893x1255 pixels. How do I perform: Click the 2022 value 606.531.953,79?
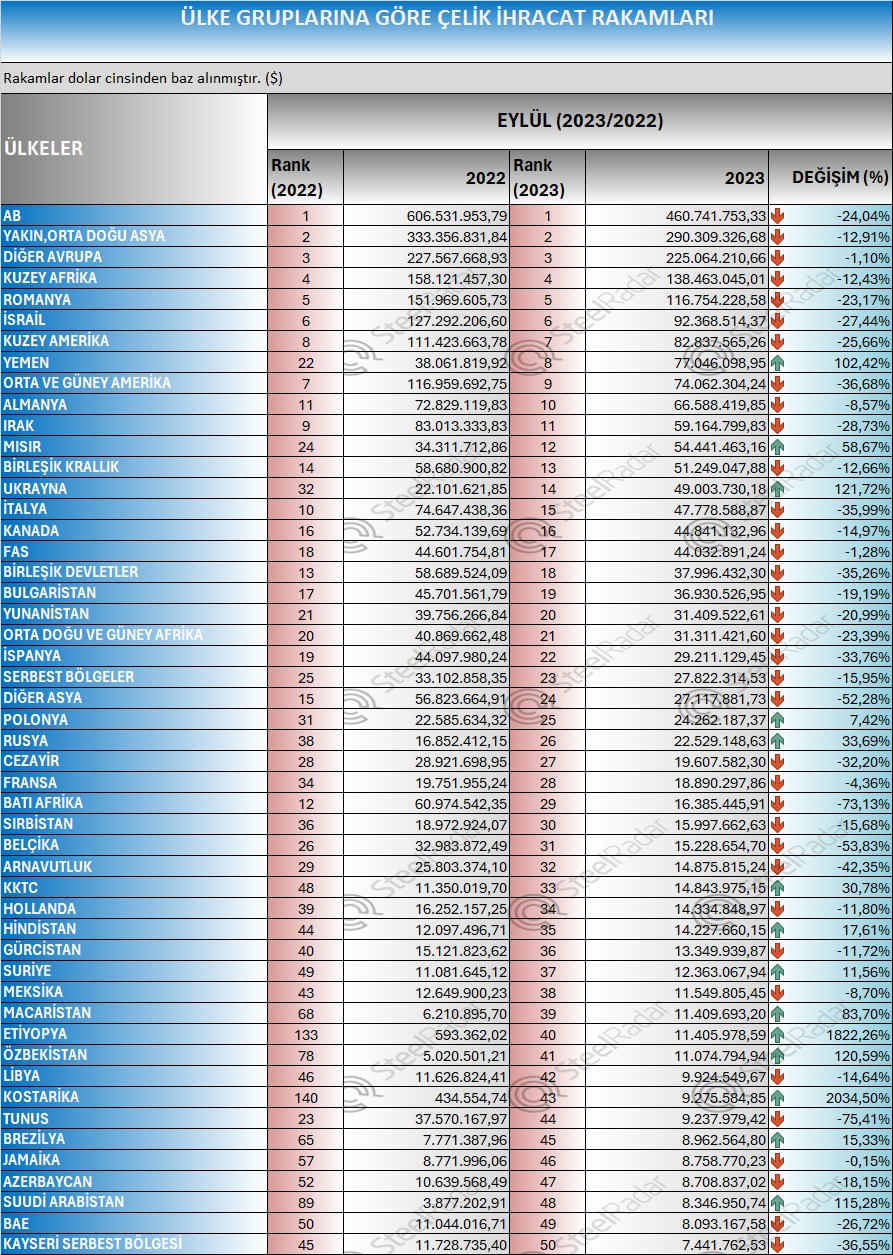[x=457, y=215]
